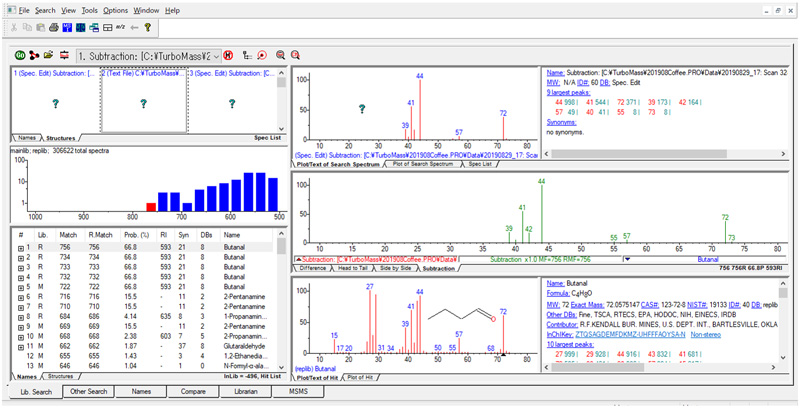Viewport: 800px width, 410px height.
Task: Expand hit row 2 Butanal match 734
Action: (x=21, y=257)
